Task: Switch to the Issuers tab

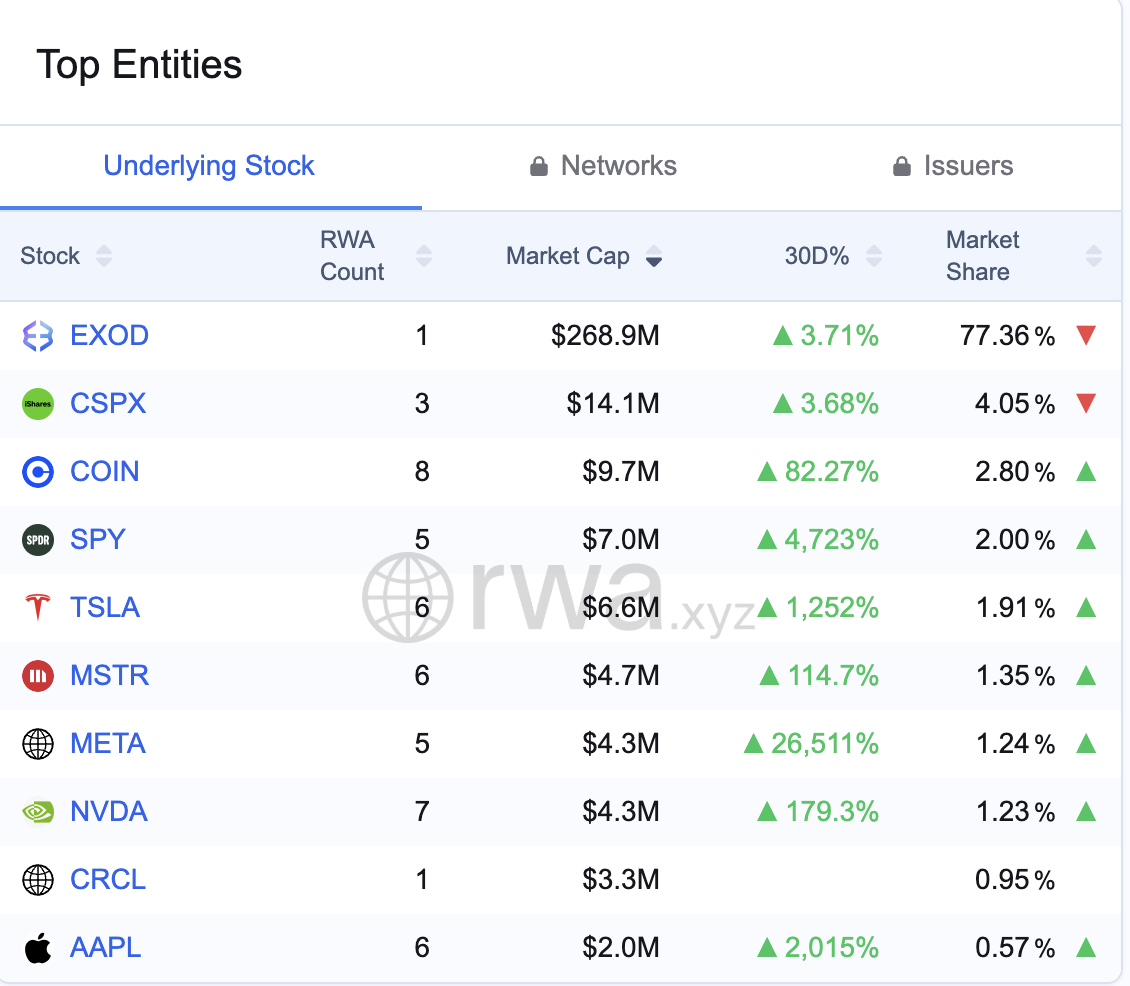Action: (x=953, y=166)
